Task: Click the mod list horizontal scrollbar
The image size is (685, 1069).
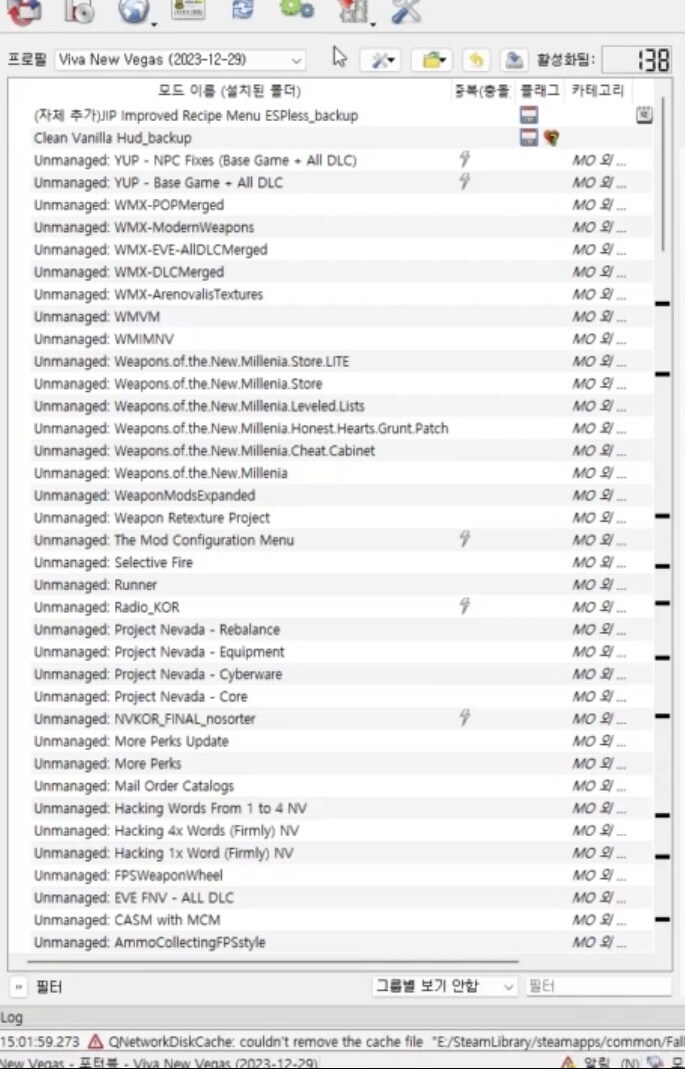Action: point(273,961)
